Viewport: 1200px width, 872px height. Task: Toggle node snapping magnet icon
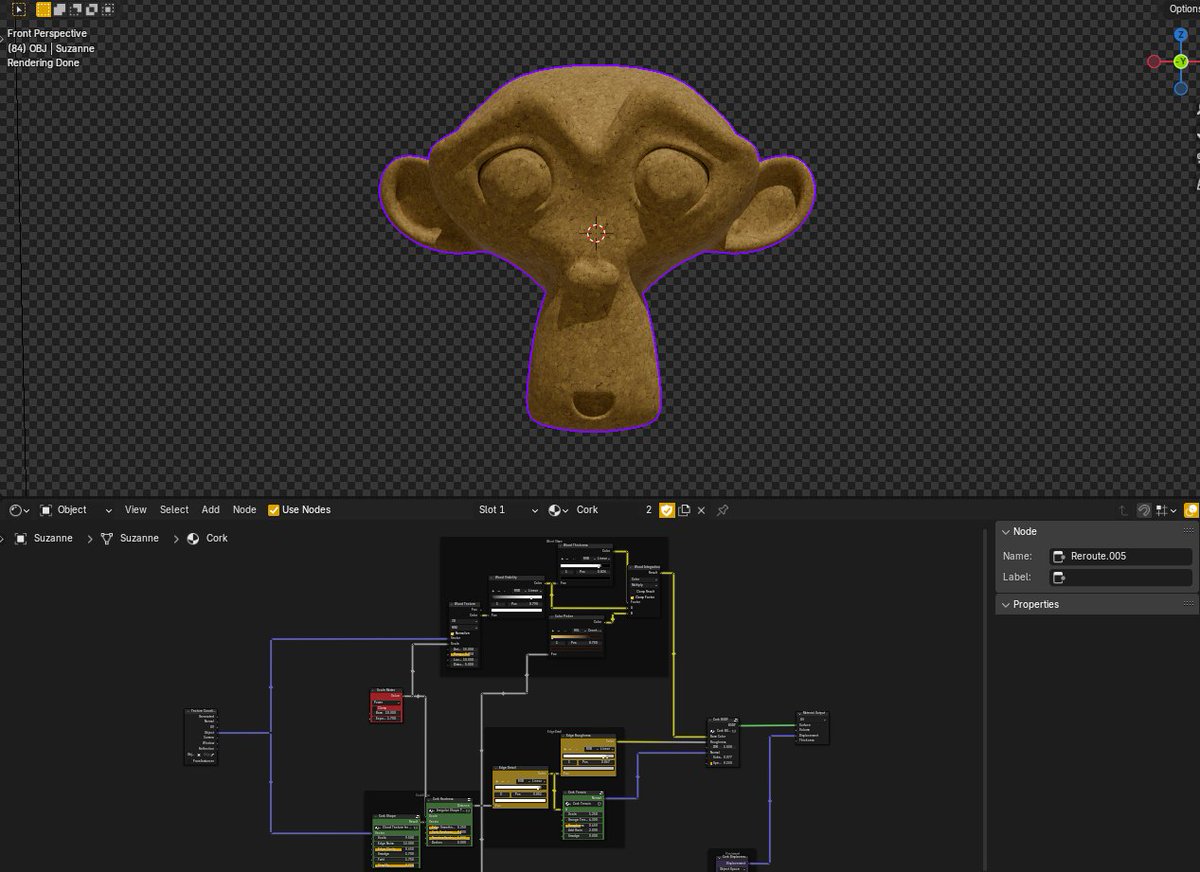tap(1144, 510)
